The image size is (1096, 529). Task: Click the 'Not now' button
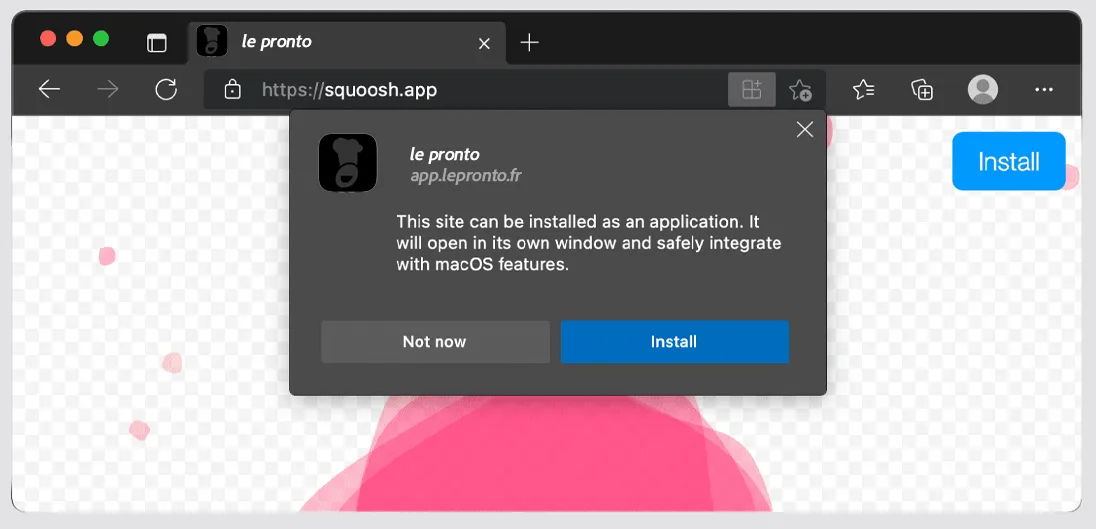[x=435, y=342]
